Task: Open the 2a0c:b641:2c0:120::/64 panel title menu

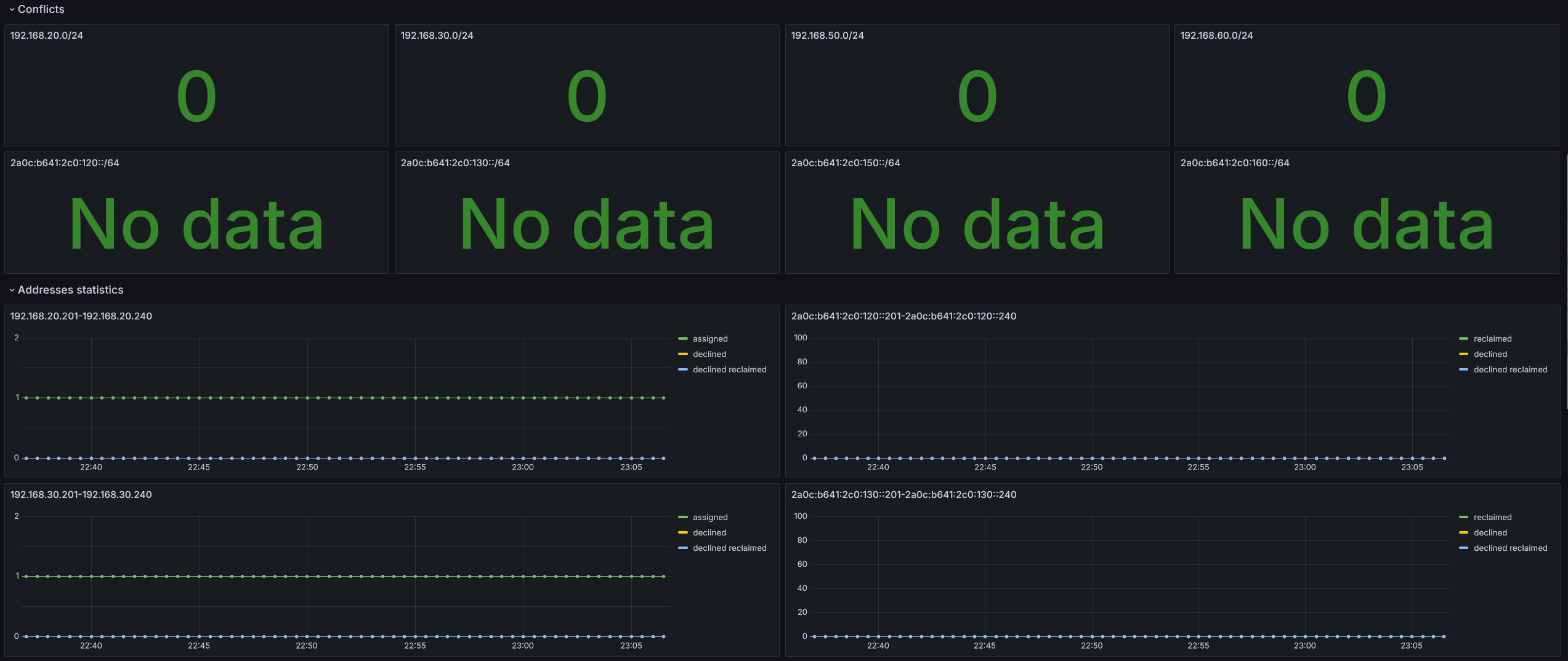Action: (65, 163)
